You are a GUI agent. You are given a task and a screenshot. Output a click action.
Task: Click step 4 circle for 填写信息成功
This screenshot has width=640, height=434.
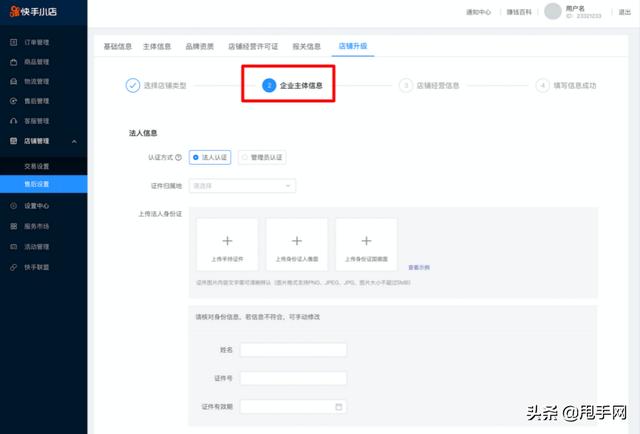pos(542,85)
